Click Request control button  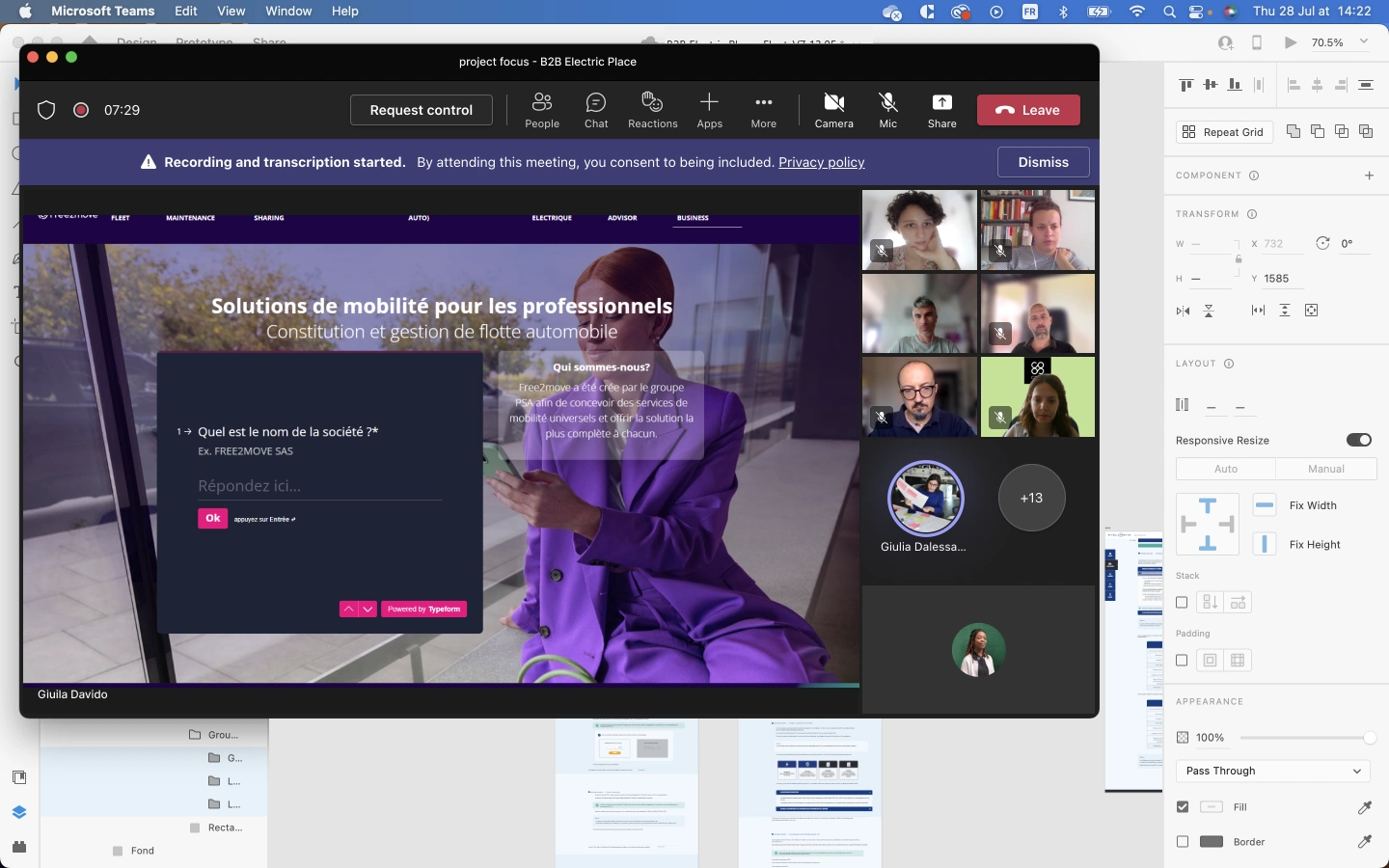422,110
